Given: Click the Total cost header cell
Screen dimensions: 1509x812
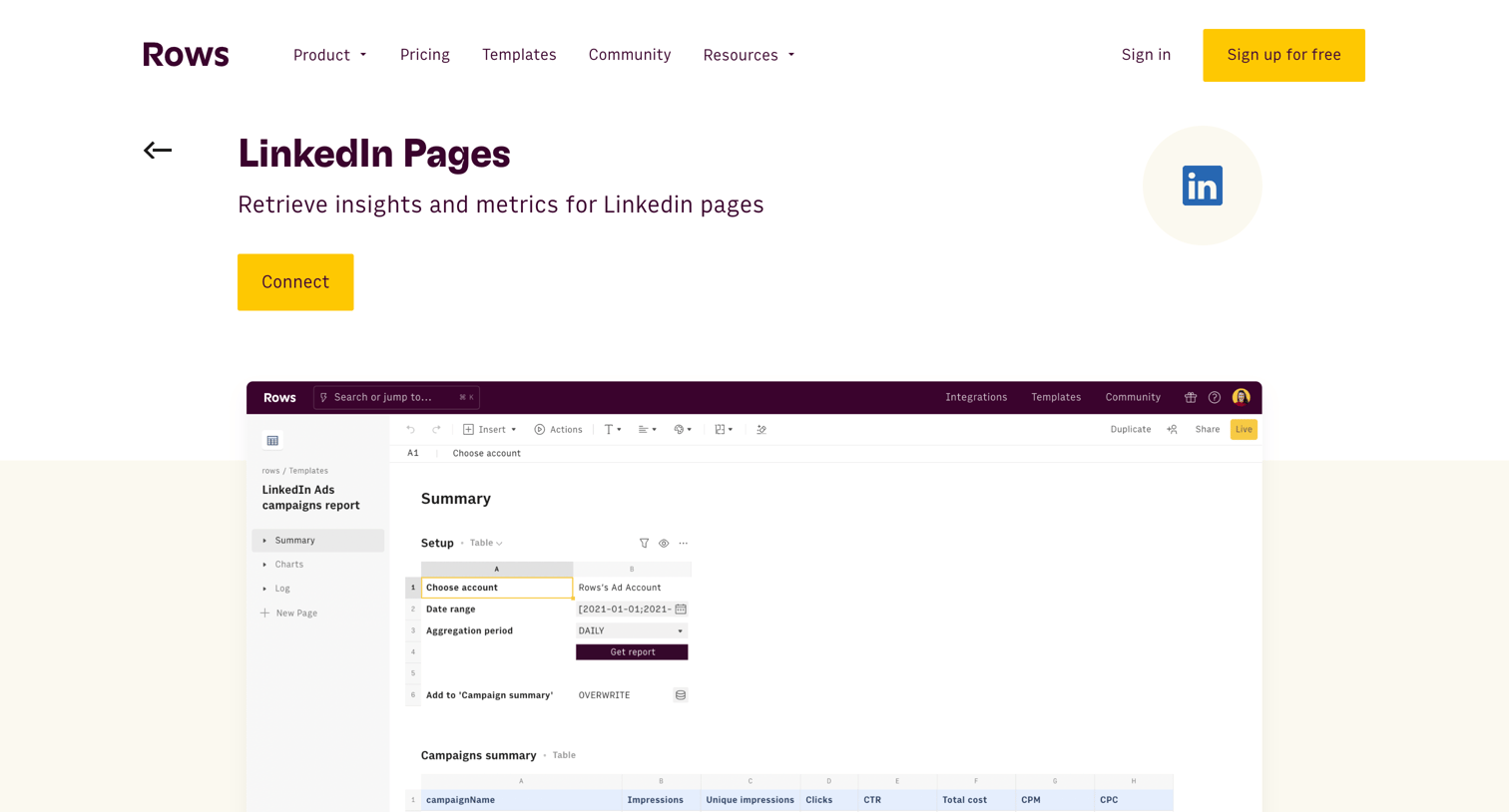Looking at the screenshot, I should [976, 800].
